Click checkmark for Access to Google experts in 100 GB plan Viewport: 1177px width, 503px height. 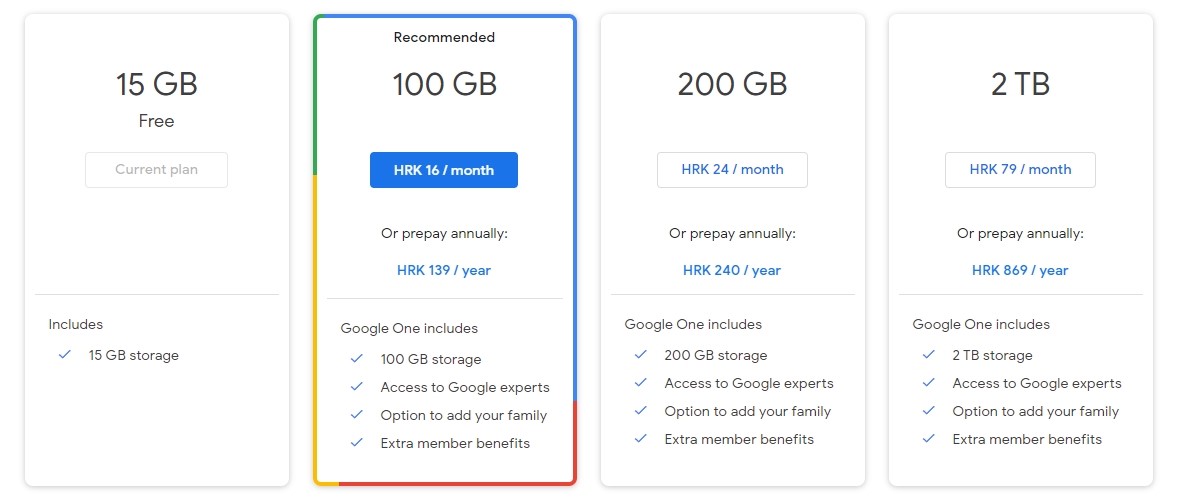click(x=356, y=387)
